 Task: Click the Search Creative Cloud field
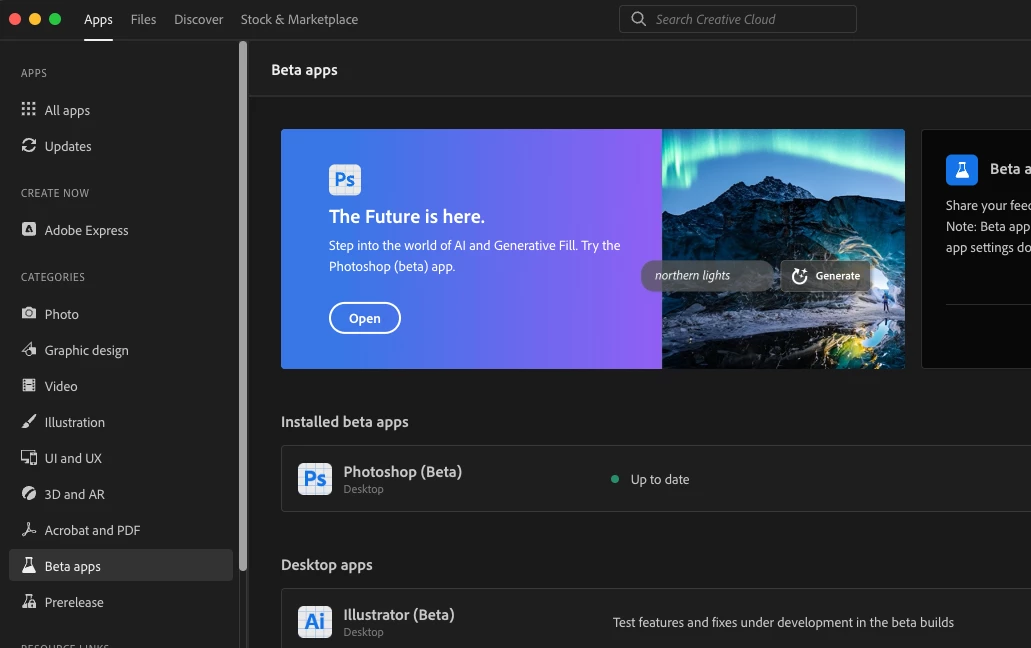[737, 19]
